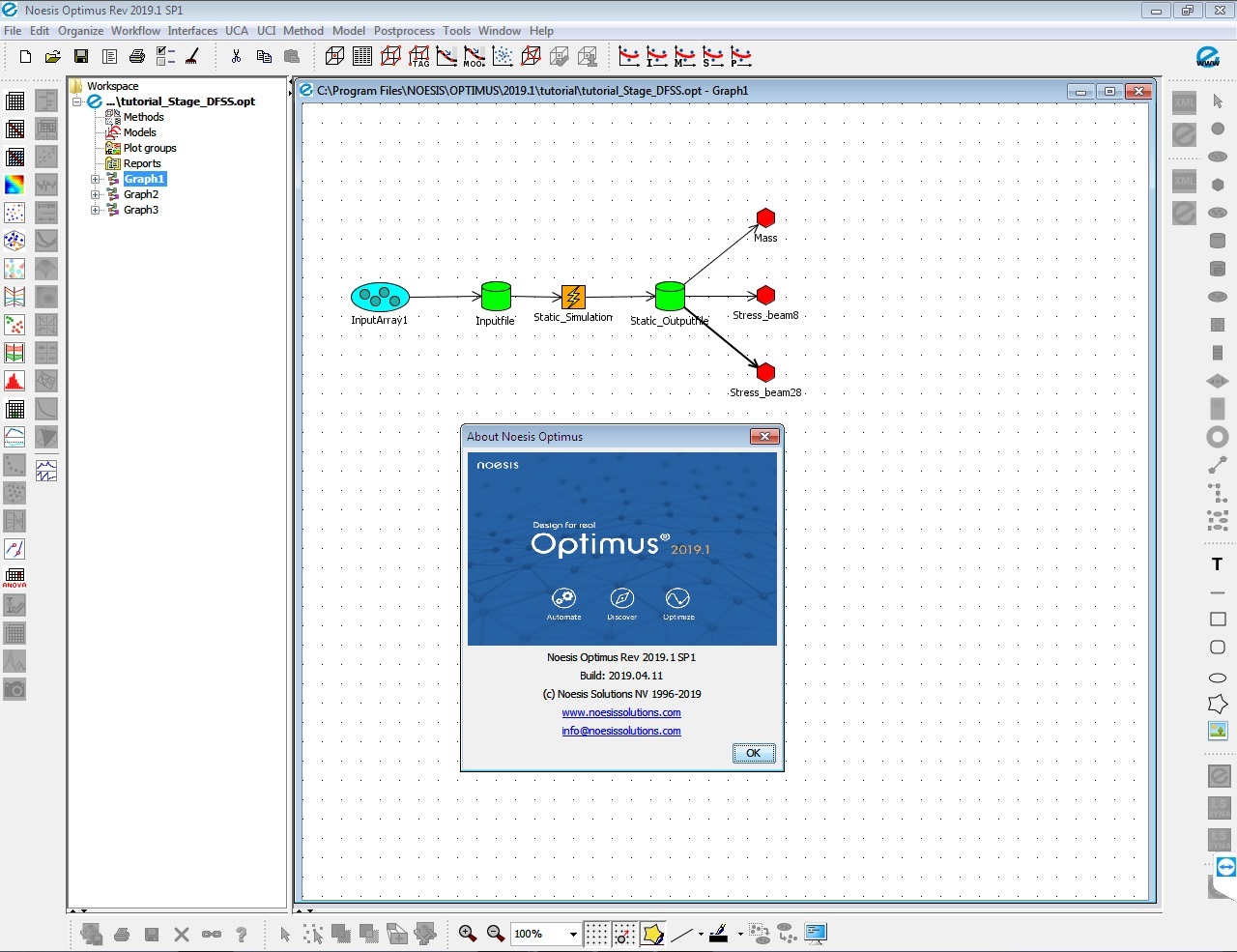Toggle grid display in bottom toolbar

coord(596,934)
